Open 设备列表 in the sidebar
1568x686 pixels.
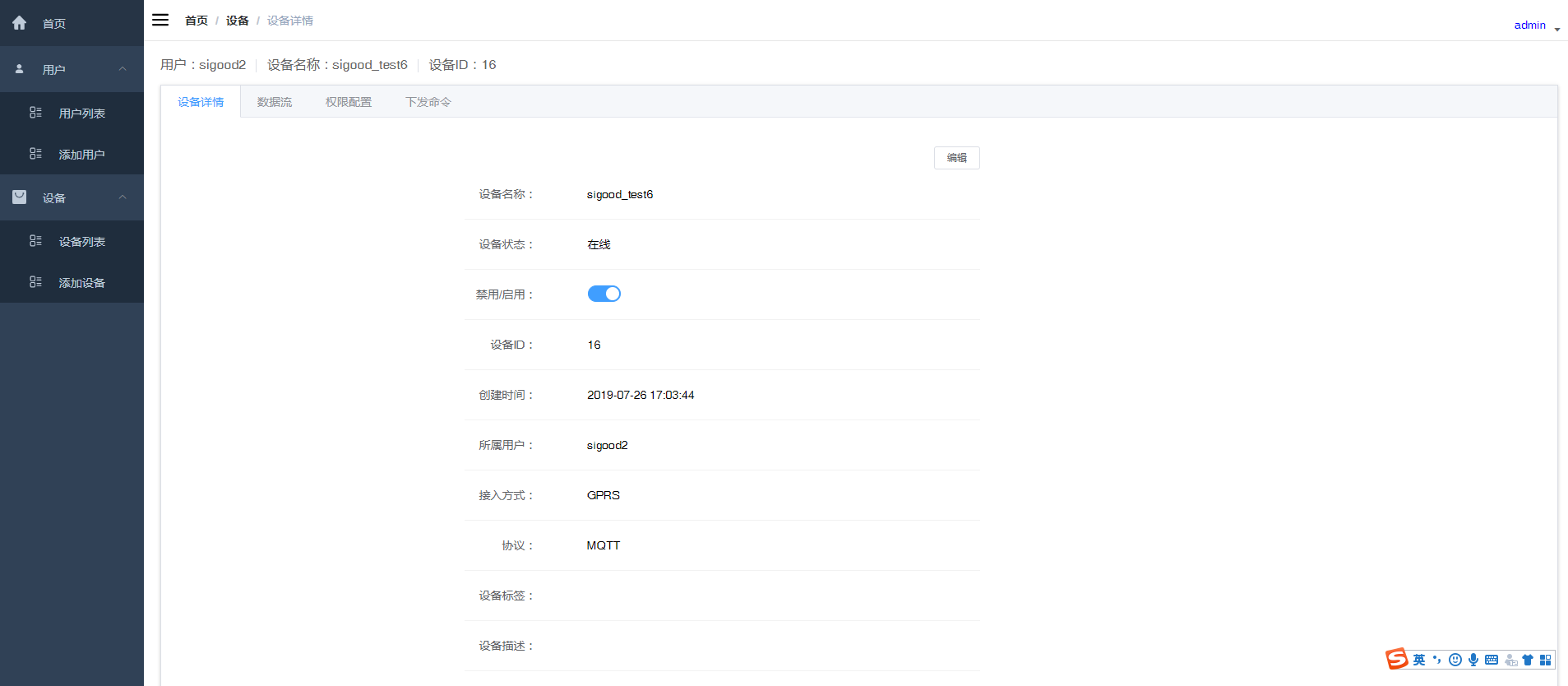(72, 241)
